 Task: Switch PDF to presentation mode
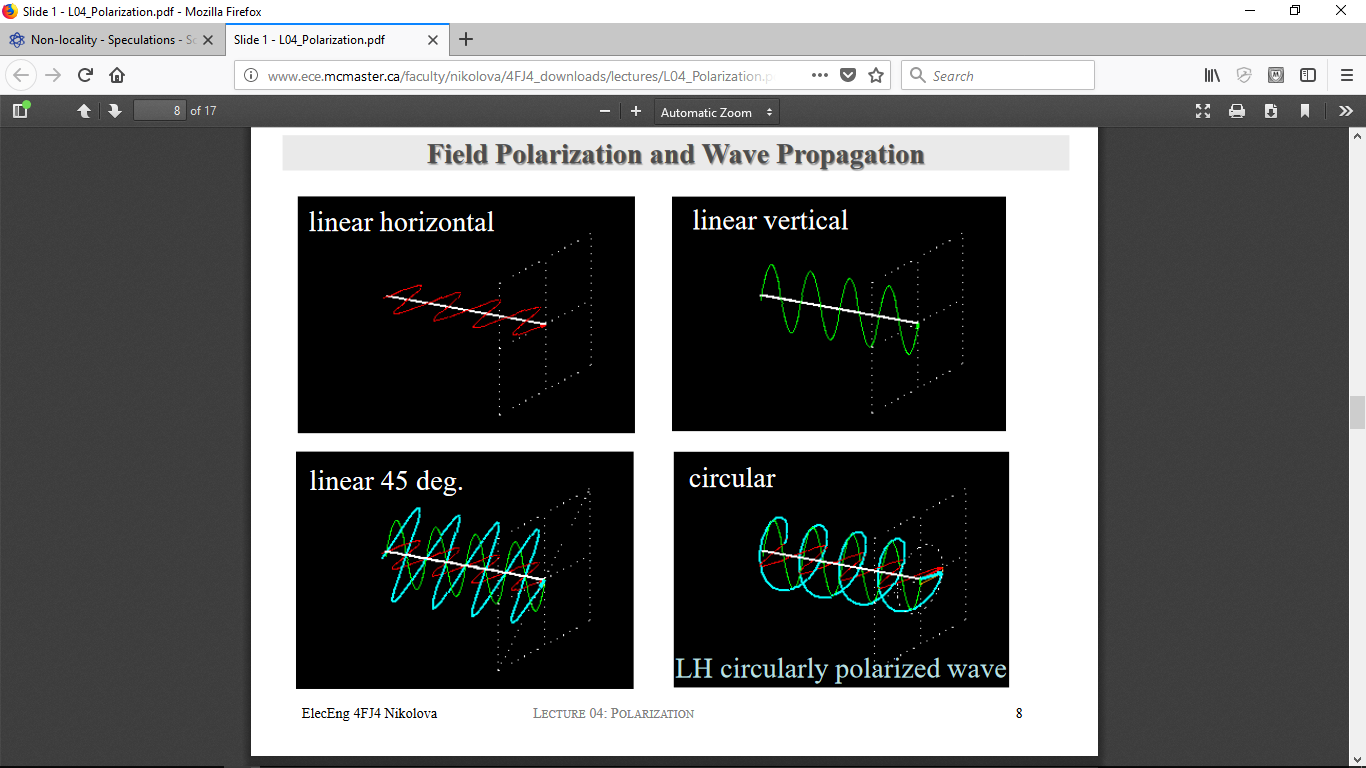pos(1203,111)
